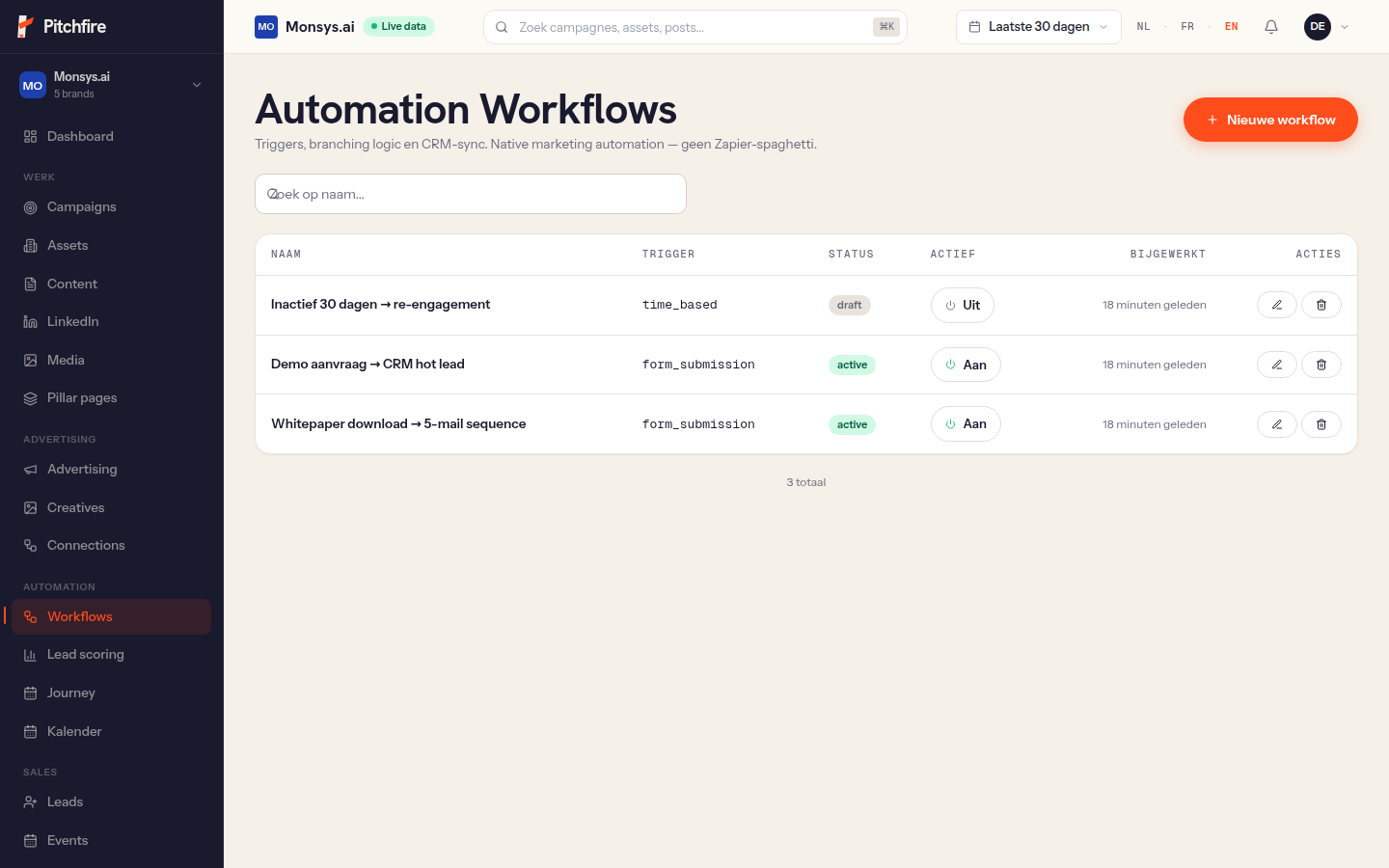
Task: Click the Leads person icon
Action: point(31,802)
